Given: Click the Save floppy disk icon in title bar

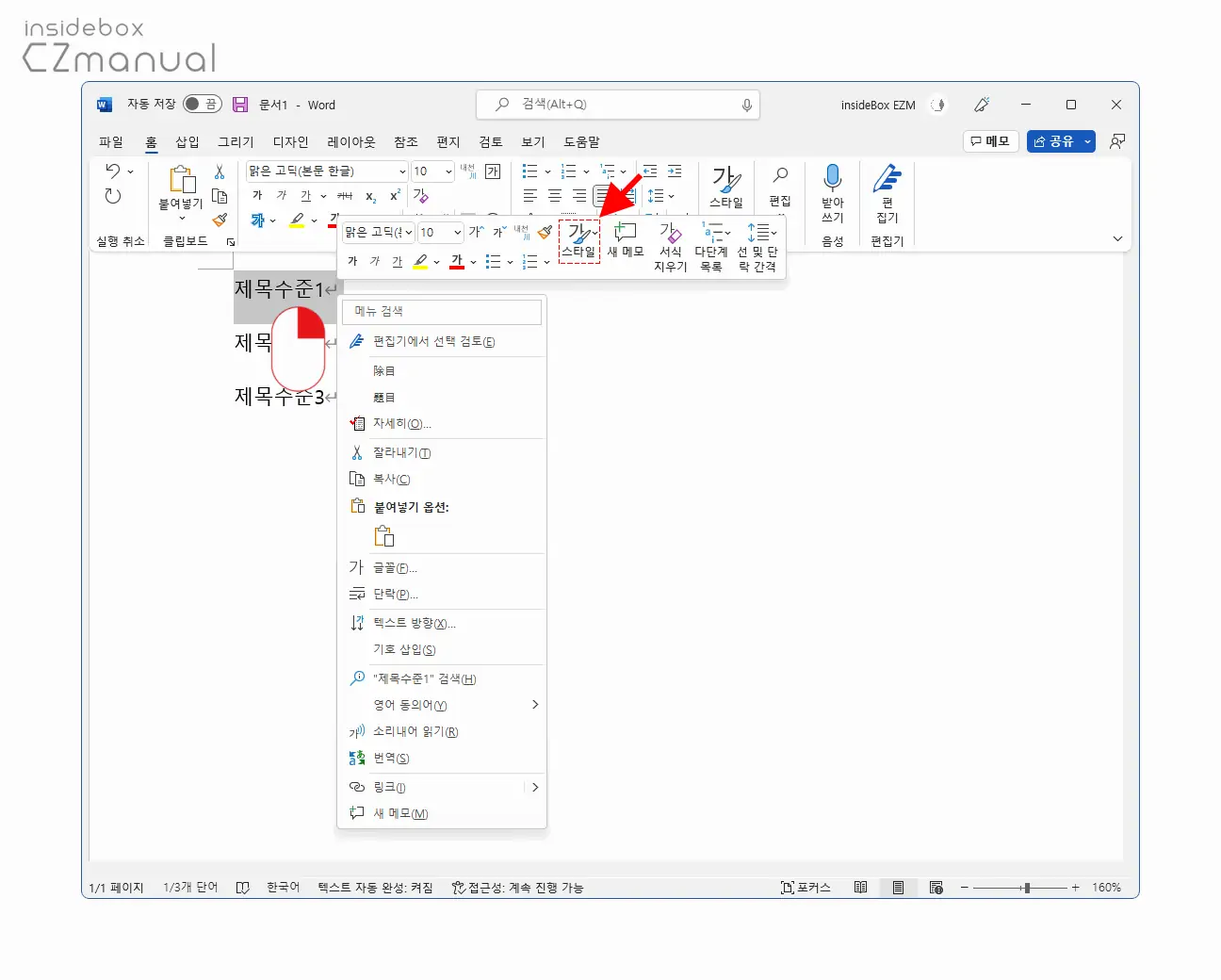Looking at the screenshot, I should coord(240,105).
